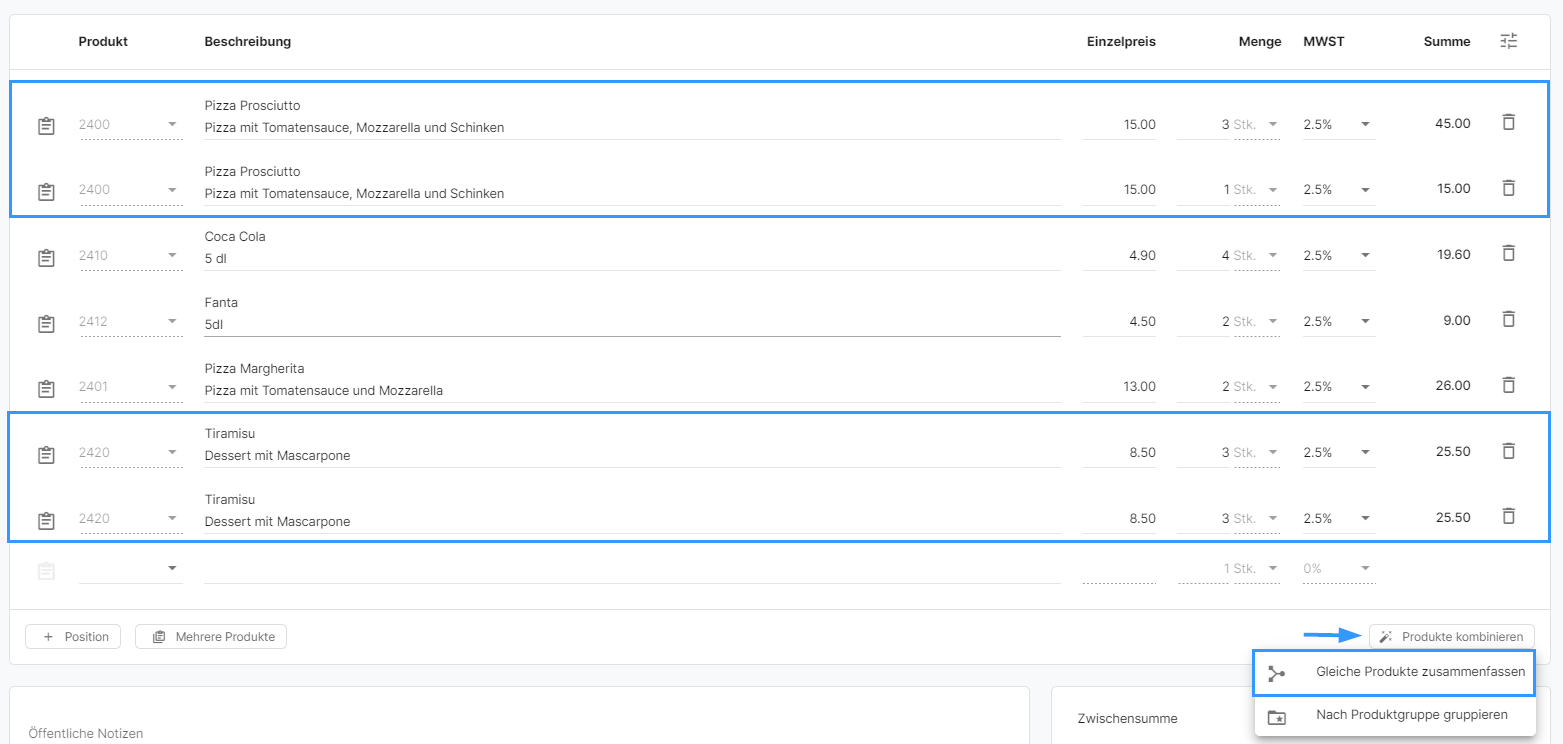Open product dropdown in empty new row
1563x744 pixels.
point(130,568)
